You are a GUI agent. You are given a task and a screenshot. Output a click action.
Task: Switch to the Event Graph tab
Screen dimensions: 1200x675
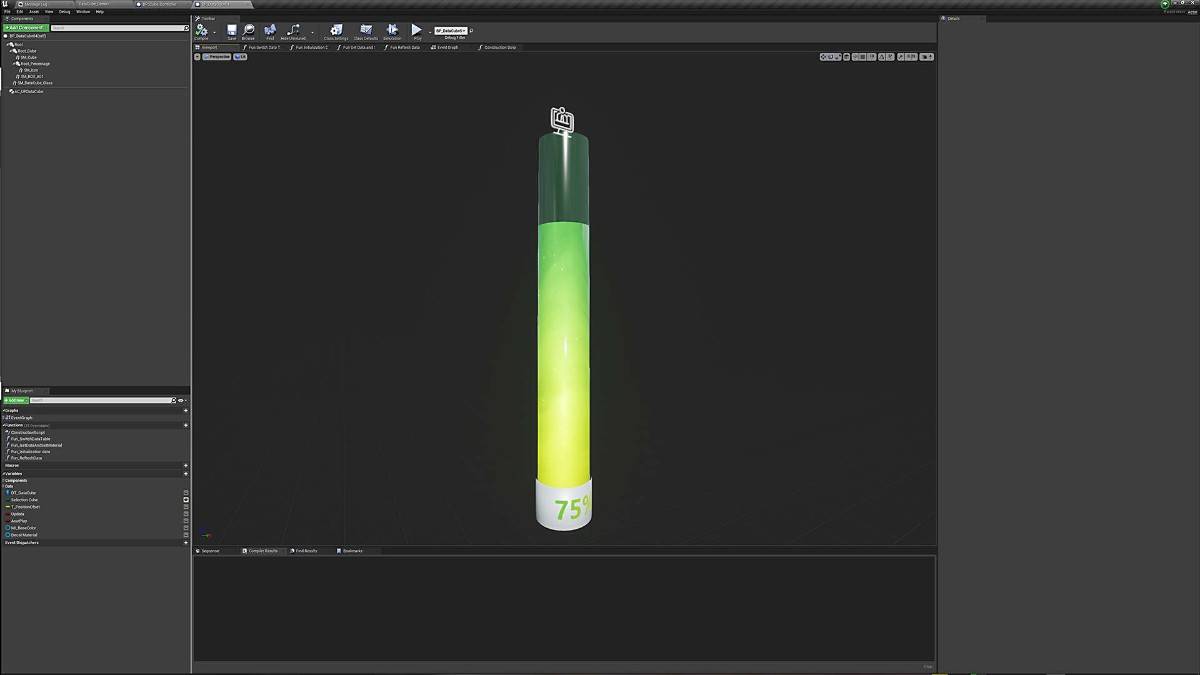pos(450,47)
